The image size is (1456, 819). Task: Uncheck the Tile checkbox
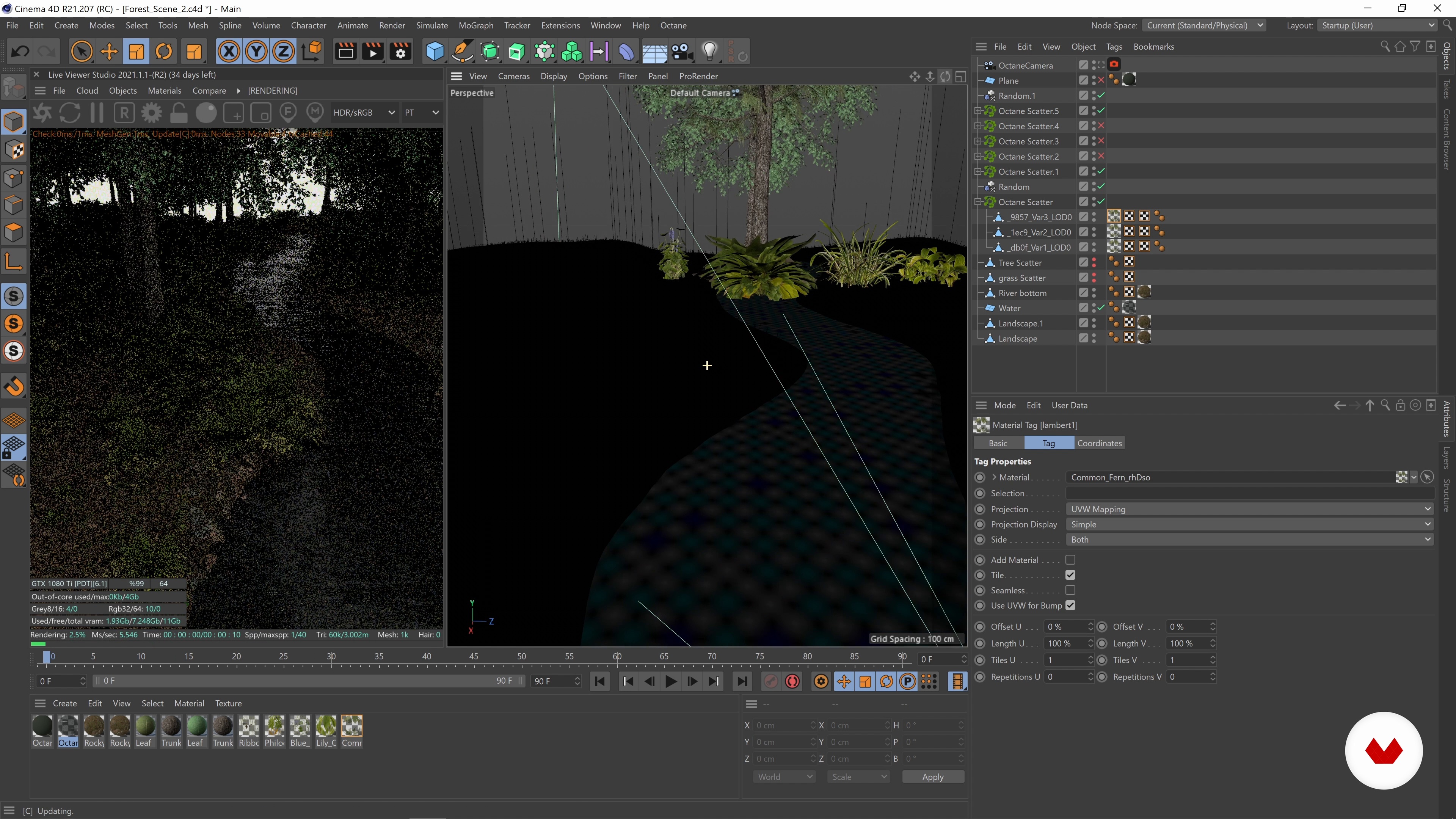tap(1070, 575)
